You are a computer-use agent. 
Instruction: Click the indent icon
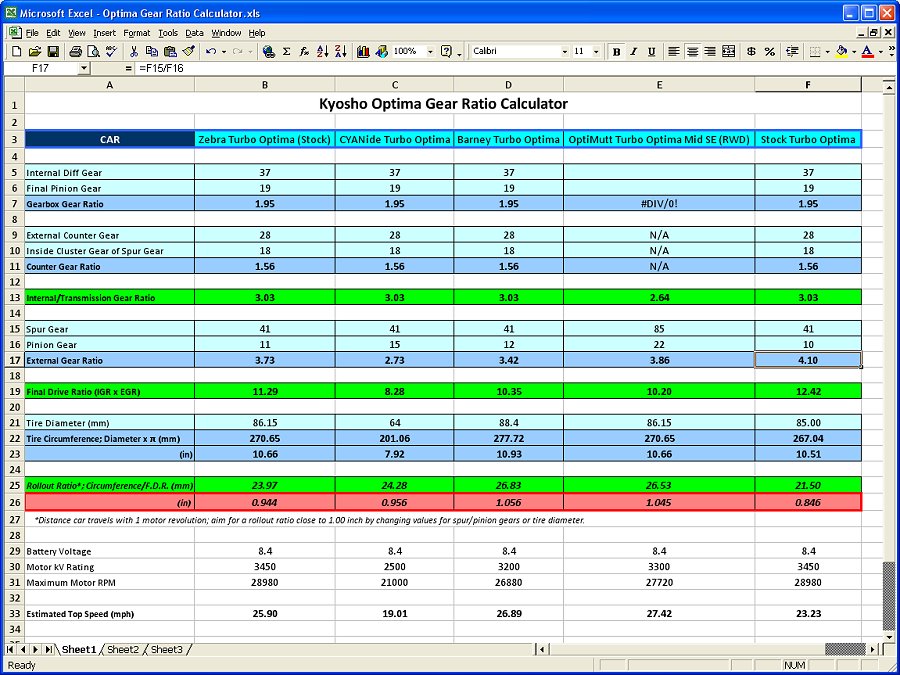[793, 52]
